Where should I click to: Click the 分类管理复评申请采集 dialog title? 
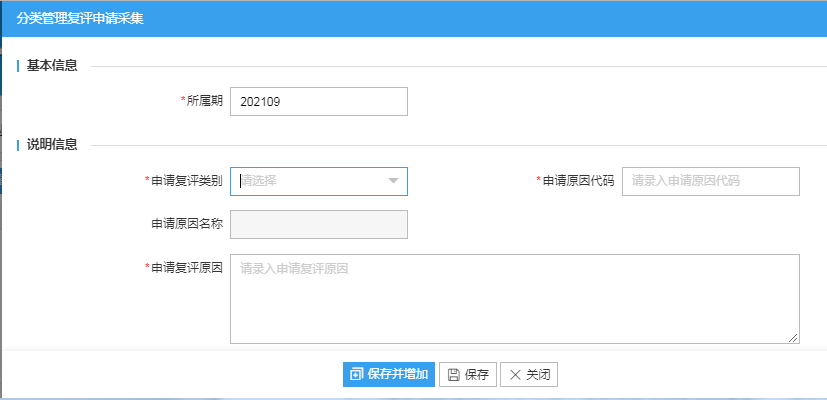[x=80, y=19]
